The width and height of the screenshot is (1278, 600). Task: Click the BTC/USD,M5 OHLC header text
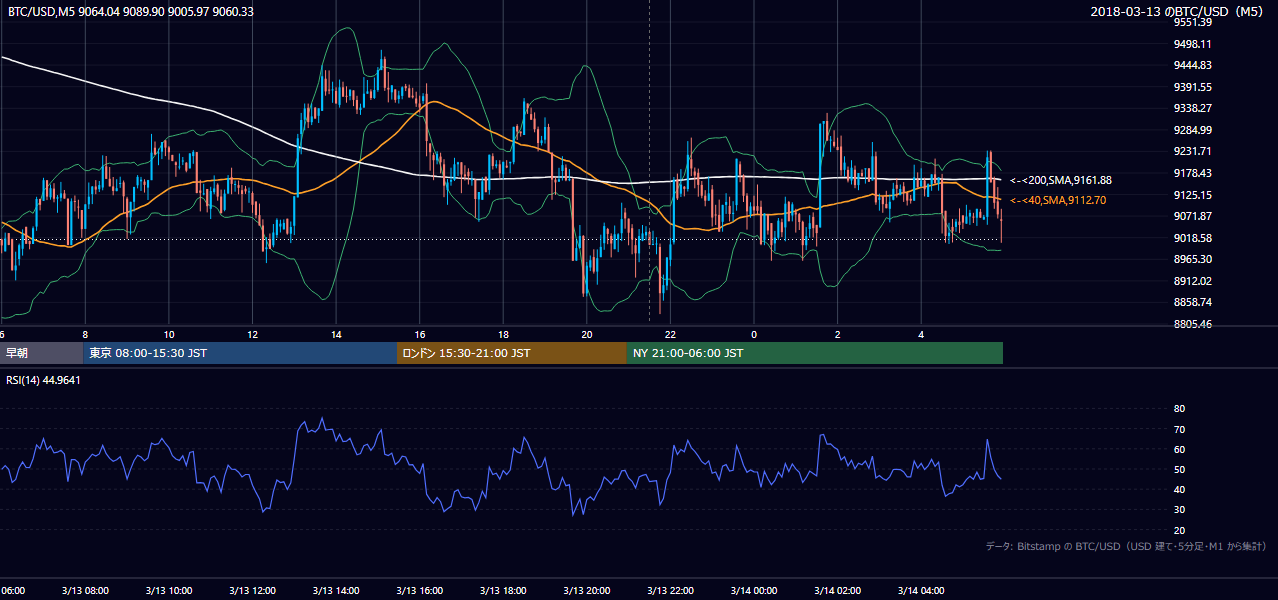(x=131, y=12)
